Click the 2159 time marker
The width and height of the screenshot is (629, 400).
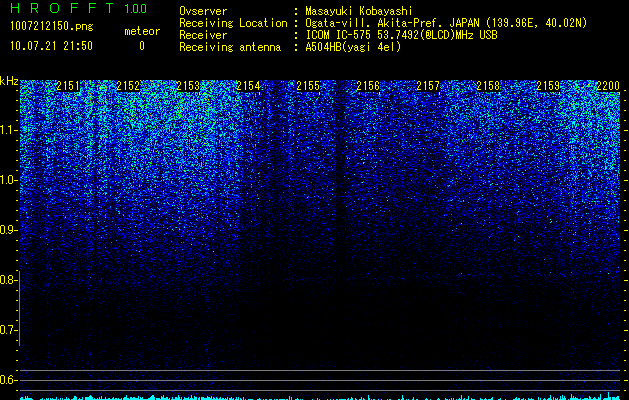click(548, 86)
